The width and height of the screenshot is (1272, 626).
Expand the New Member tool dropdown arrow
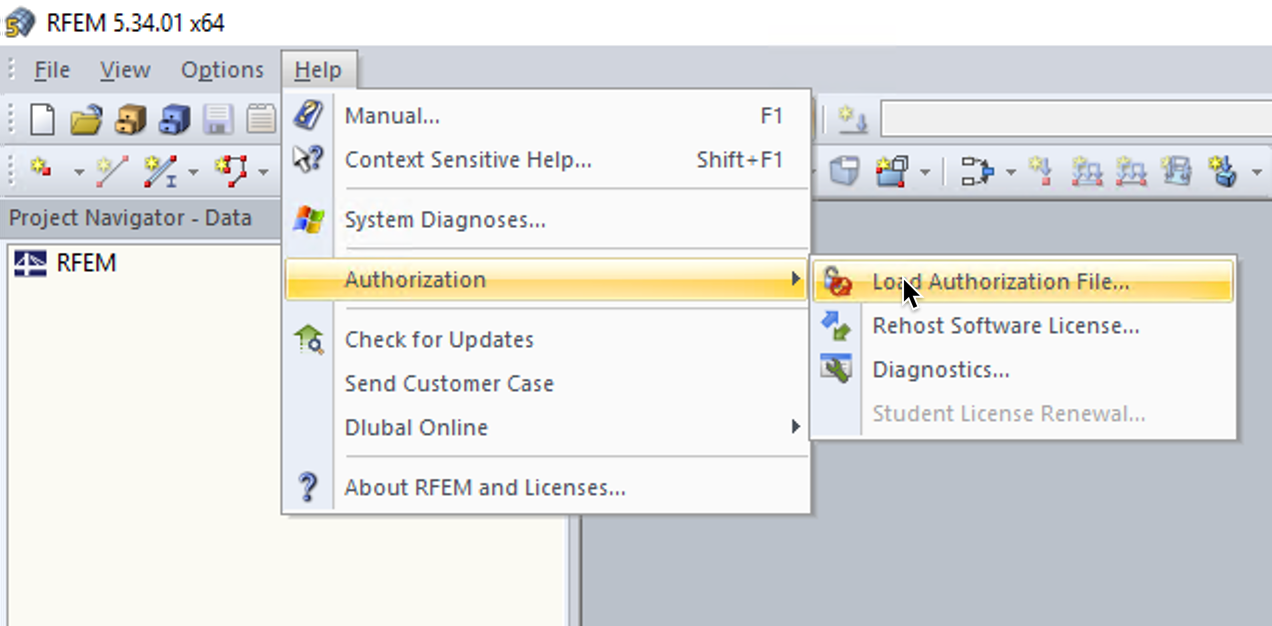click(193, 173)
